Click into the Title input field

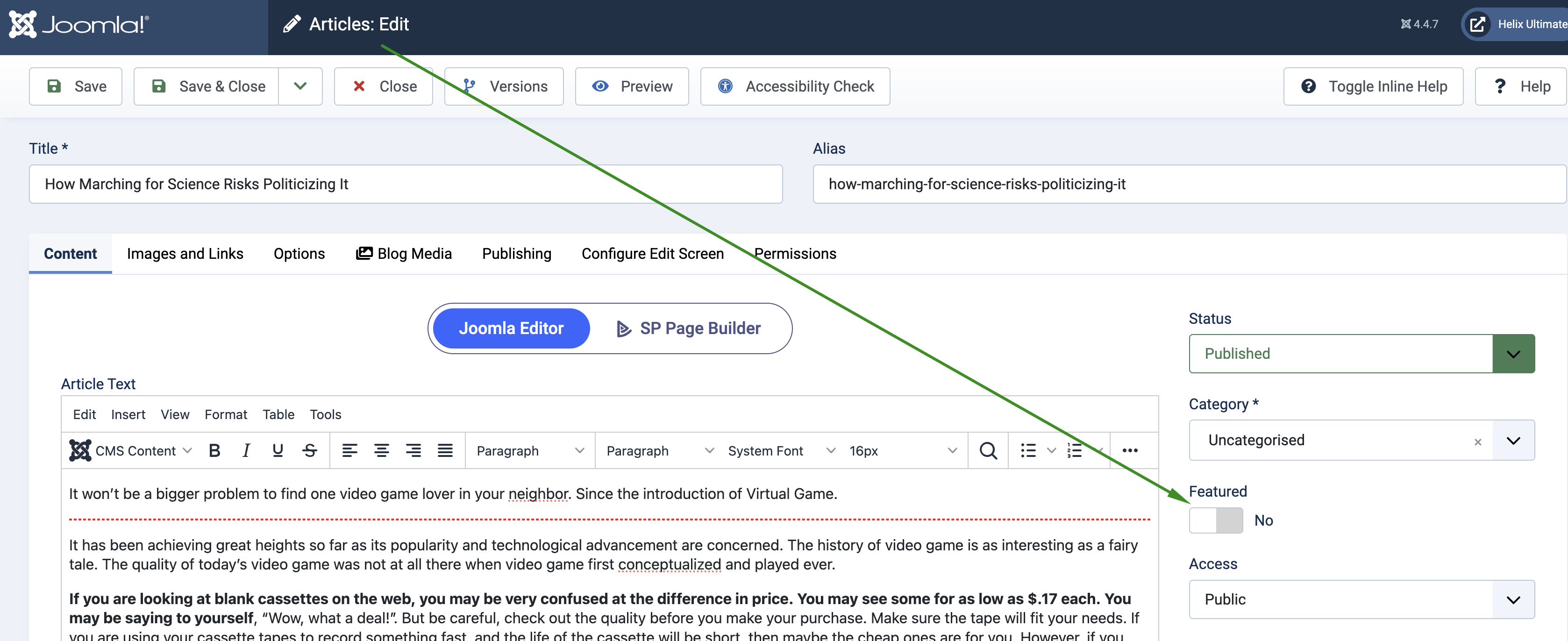tap(406, 184)
